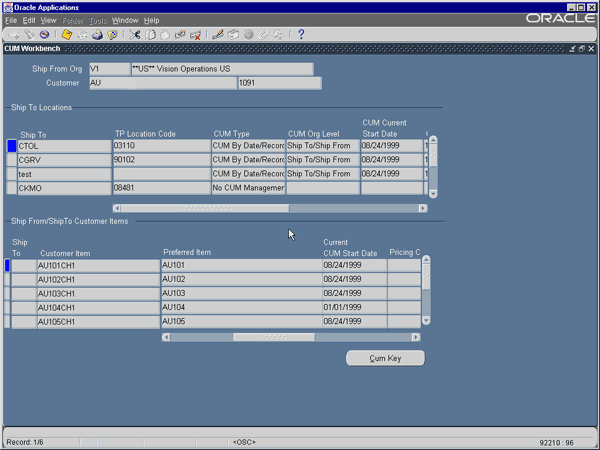This screenshot has height=450, width=600.
Task: Select the CKMO ship-to row
Action: (x=64, y=188)
